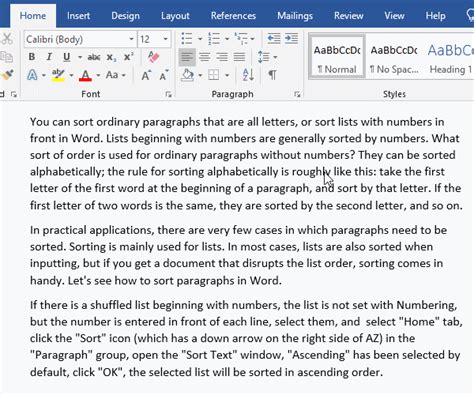Image resolution: width=474 pixels, height=395 pixels.
Task: Click the Change Case Aa button
Action: tap(112, 75)
